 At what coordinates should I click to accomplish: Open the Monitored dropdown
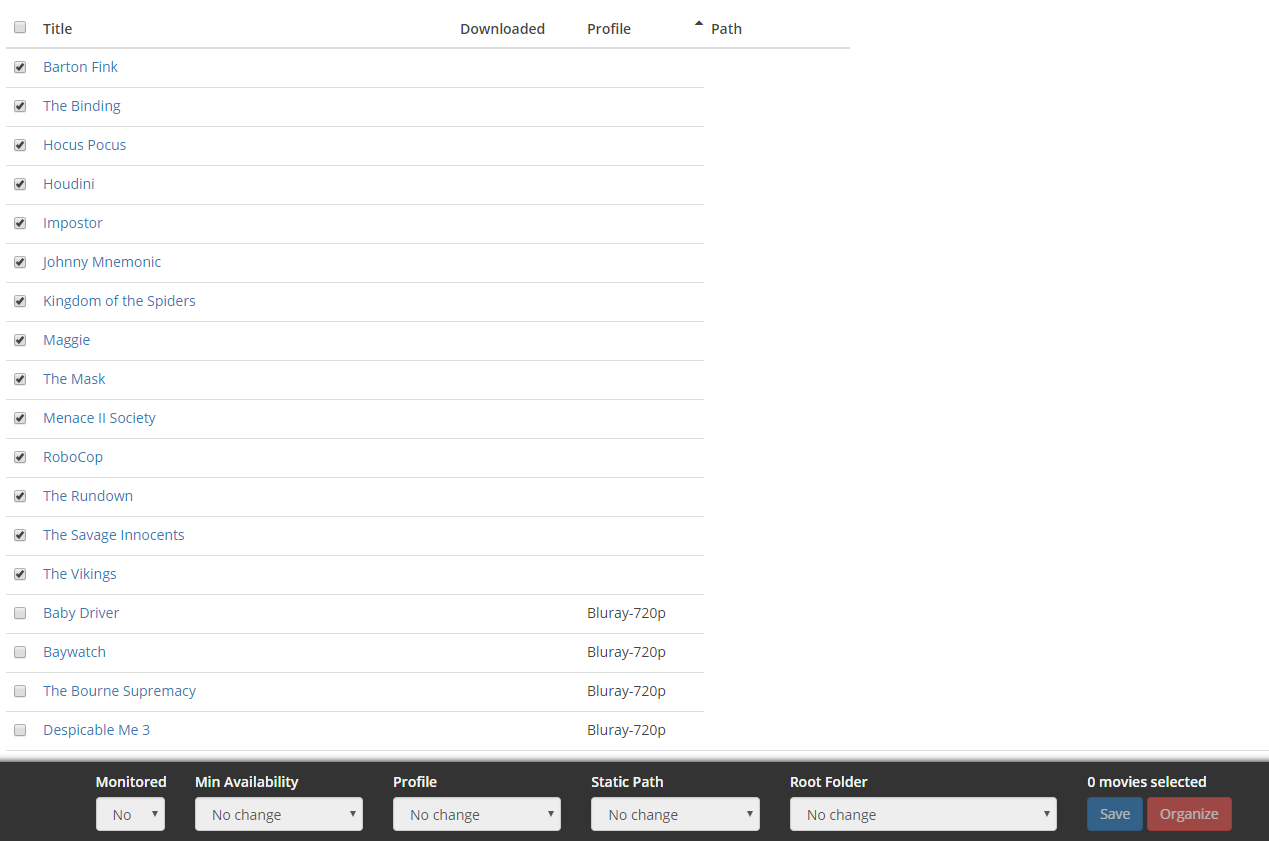point(130,814)
